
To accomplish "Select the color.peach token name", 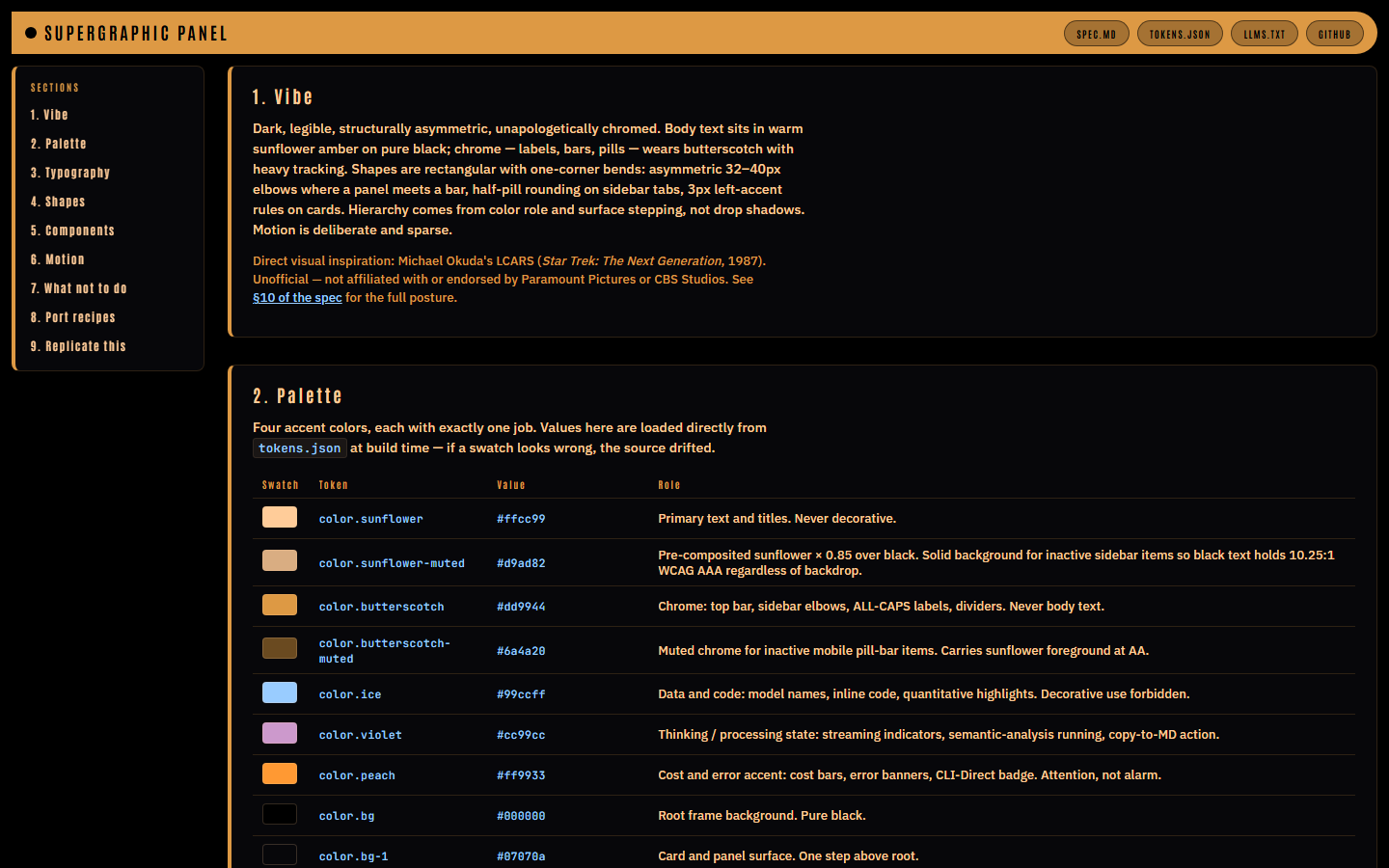I will pyautogui.click(x=357, y=775).
